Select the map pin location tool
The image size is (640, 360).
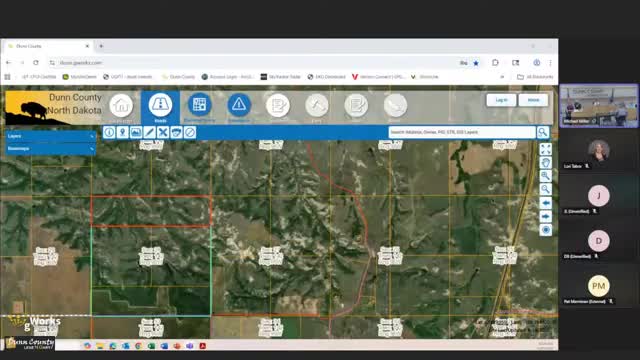(122, 132)
